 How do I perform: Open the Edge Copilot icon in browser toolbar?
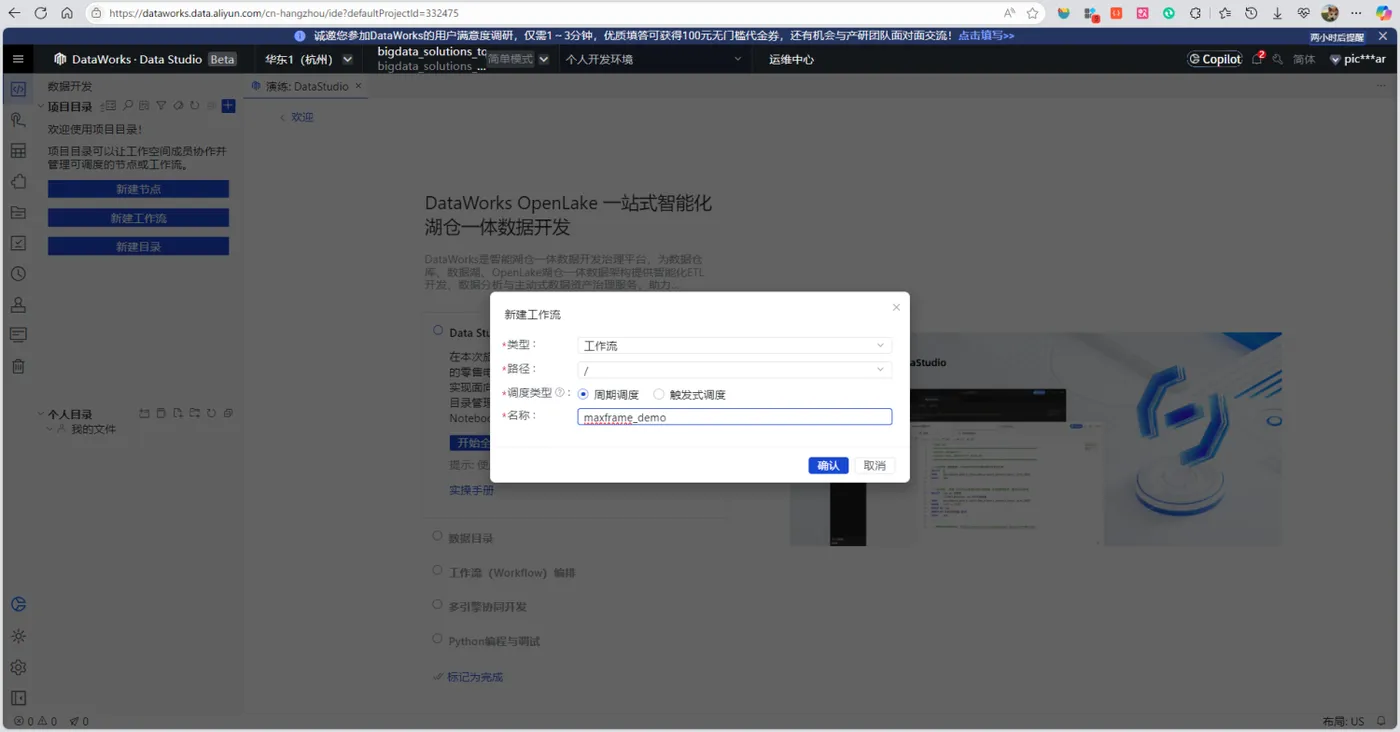tap(1382, 13)
